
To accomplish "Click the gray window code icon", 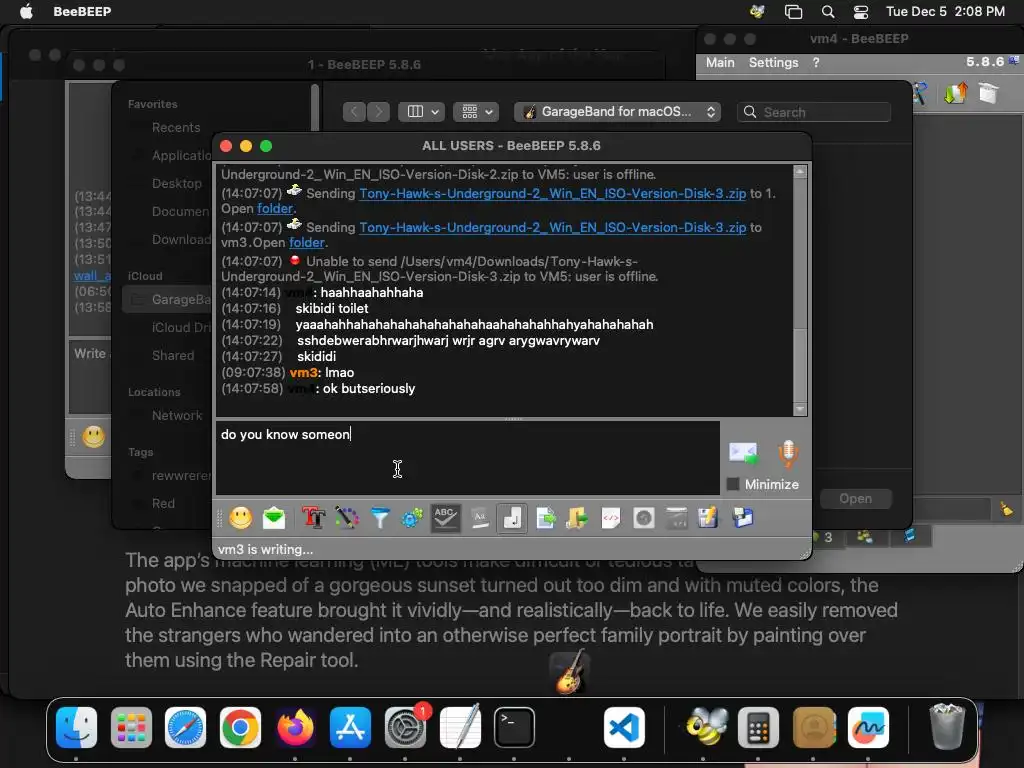I will pyautogui.click(x=677, y=518).
